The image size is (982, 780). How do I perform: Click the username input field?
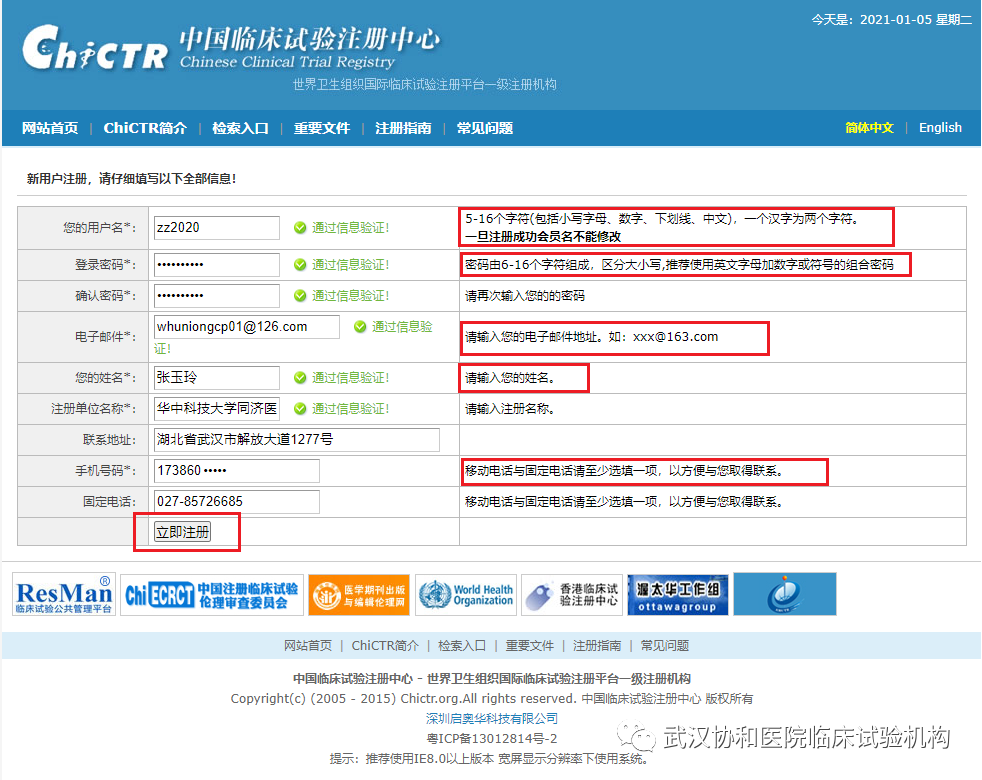(216, 228)
